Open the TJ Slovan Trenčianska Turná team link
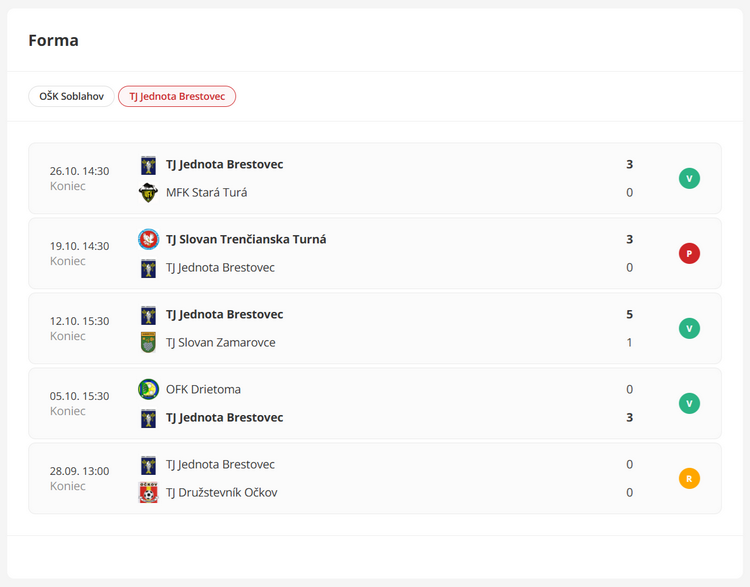This screenshot has height=587, width=750. pos(246,239)
